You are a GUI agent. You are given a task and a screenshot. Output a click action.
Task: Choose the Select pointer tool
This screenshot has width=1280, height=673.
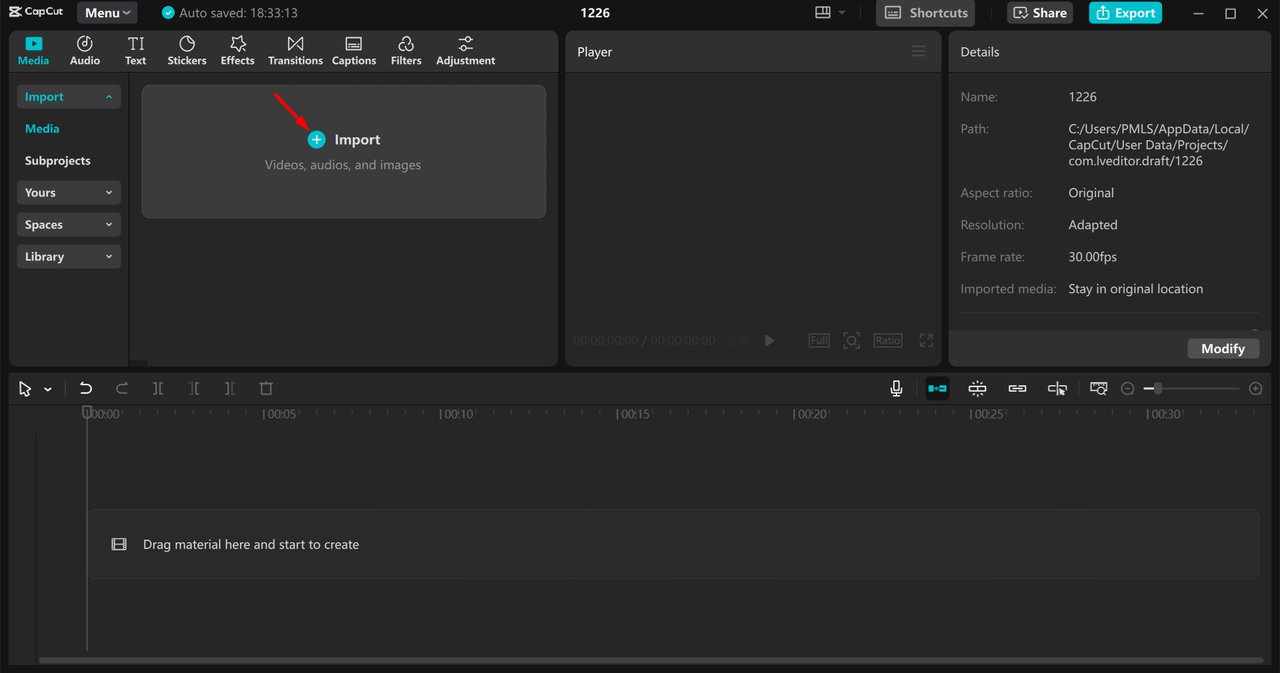(25, 389)
